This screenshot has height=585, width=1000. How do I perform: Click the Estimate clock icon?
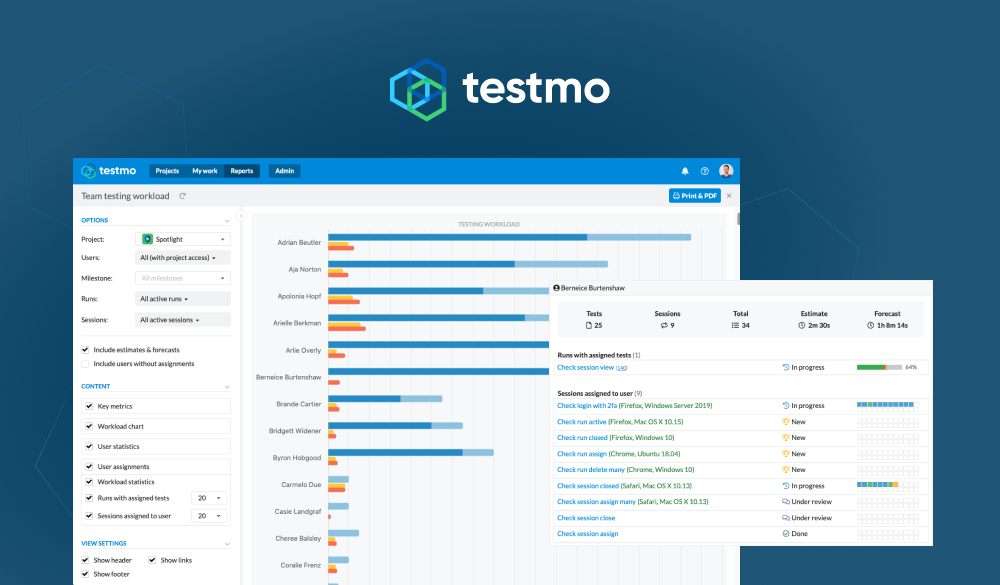(x=802, y=325)
